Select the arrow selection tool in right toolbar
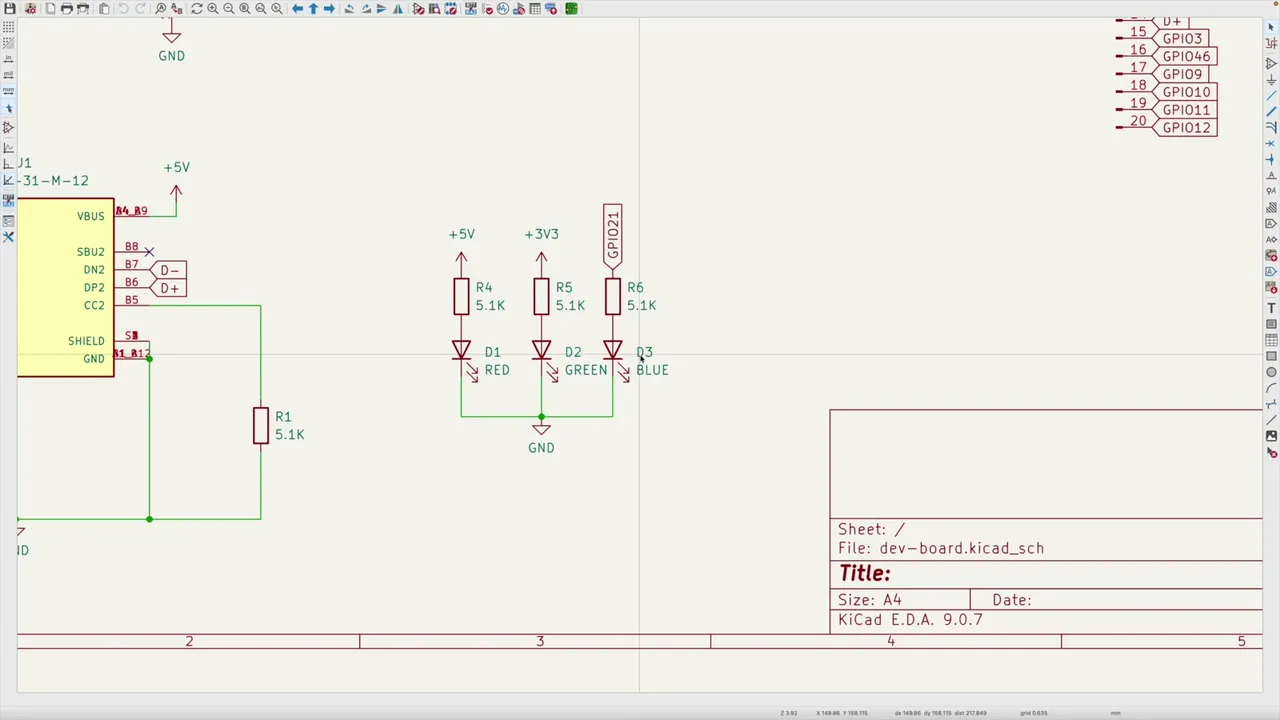The height and width of the screenshot is (720, 1280). coord(1271,27)
